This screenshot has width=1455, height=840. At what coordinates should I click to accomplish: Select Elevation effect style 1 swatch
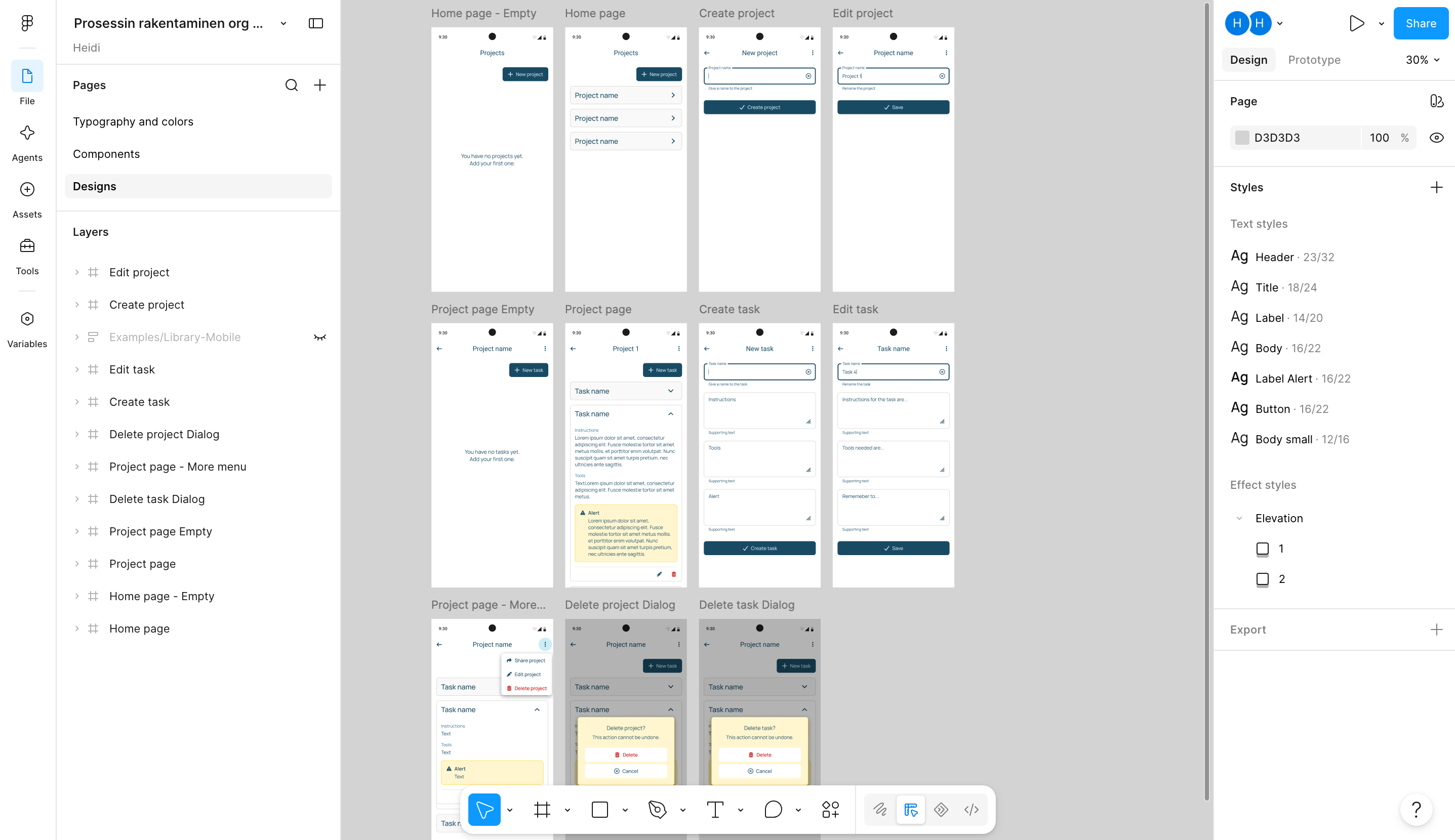point(1262,549)
